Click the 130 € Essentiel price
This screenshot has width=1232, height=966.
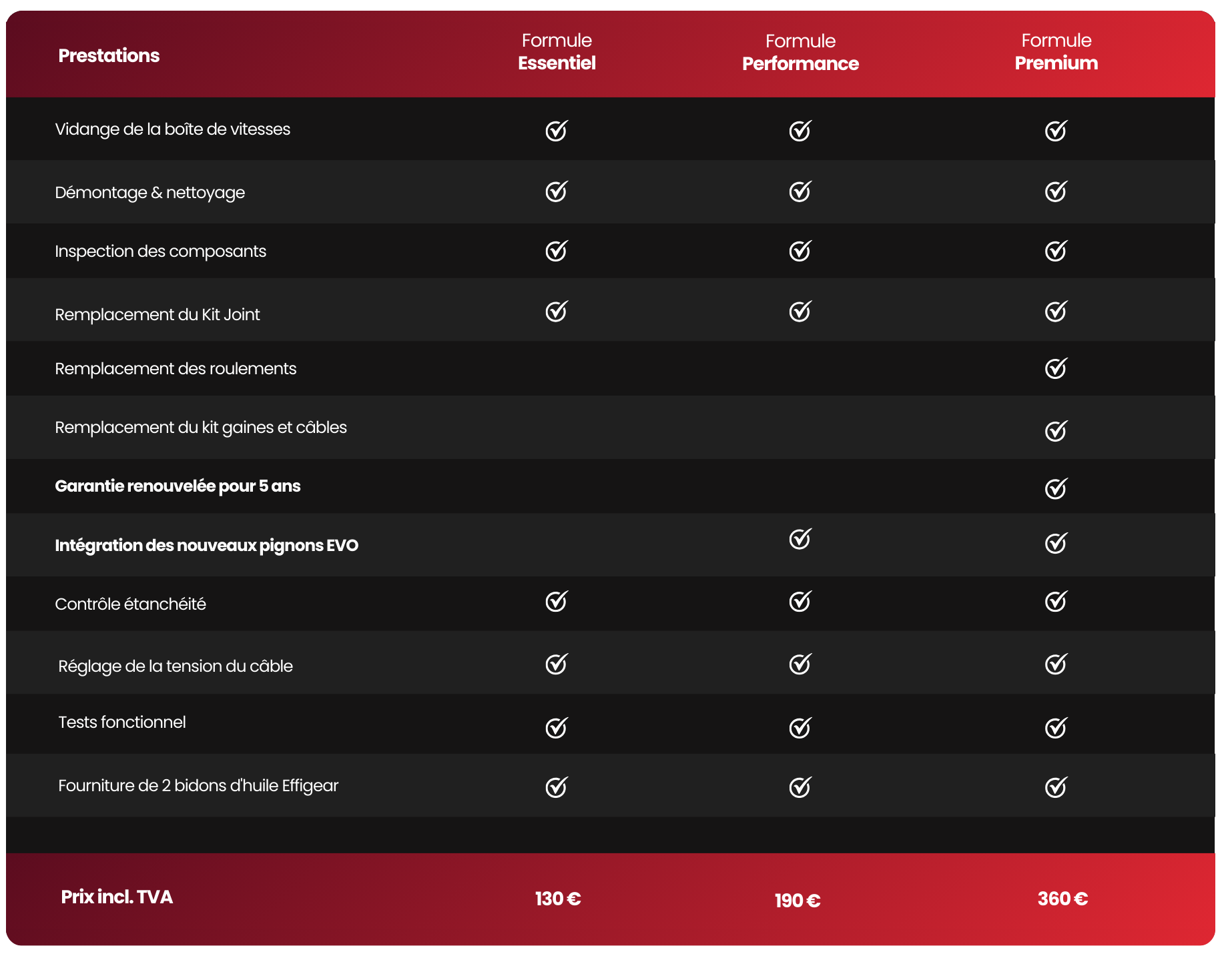click(558, 899)
